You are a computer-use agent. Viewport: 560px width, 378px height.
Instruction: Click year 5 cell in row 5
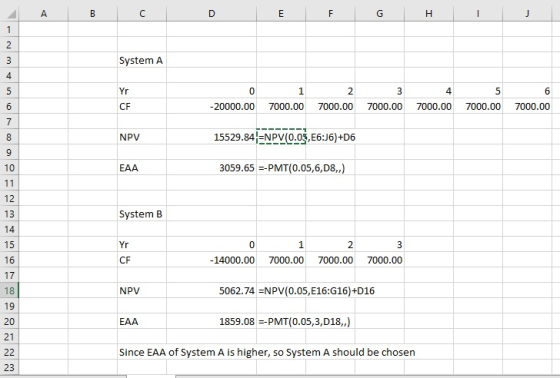478,91
